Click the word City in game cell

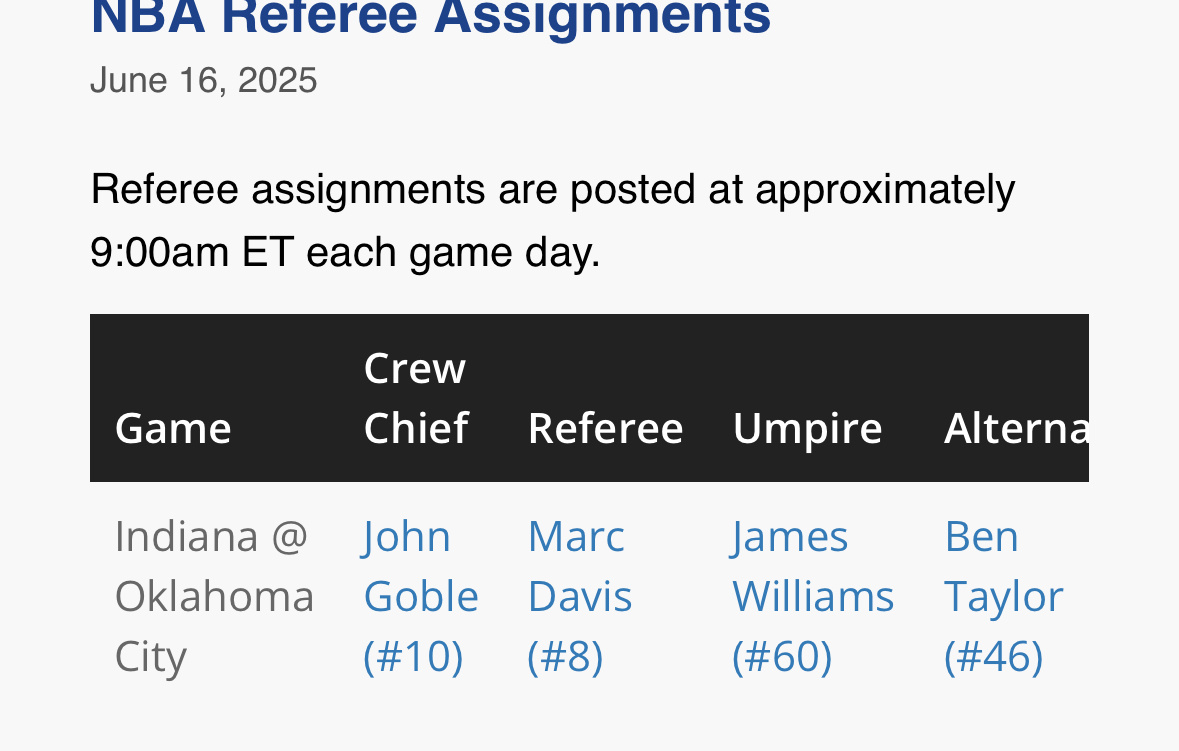tap(150, 658)
